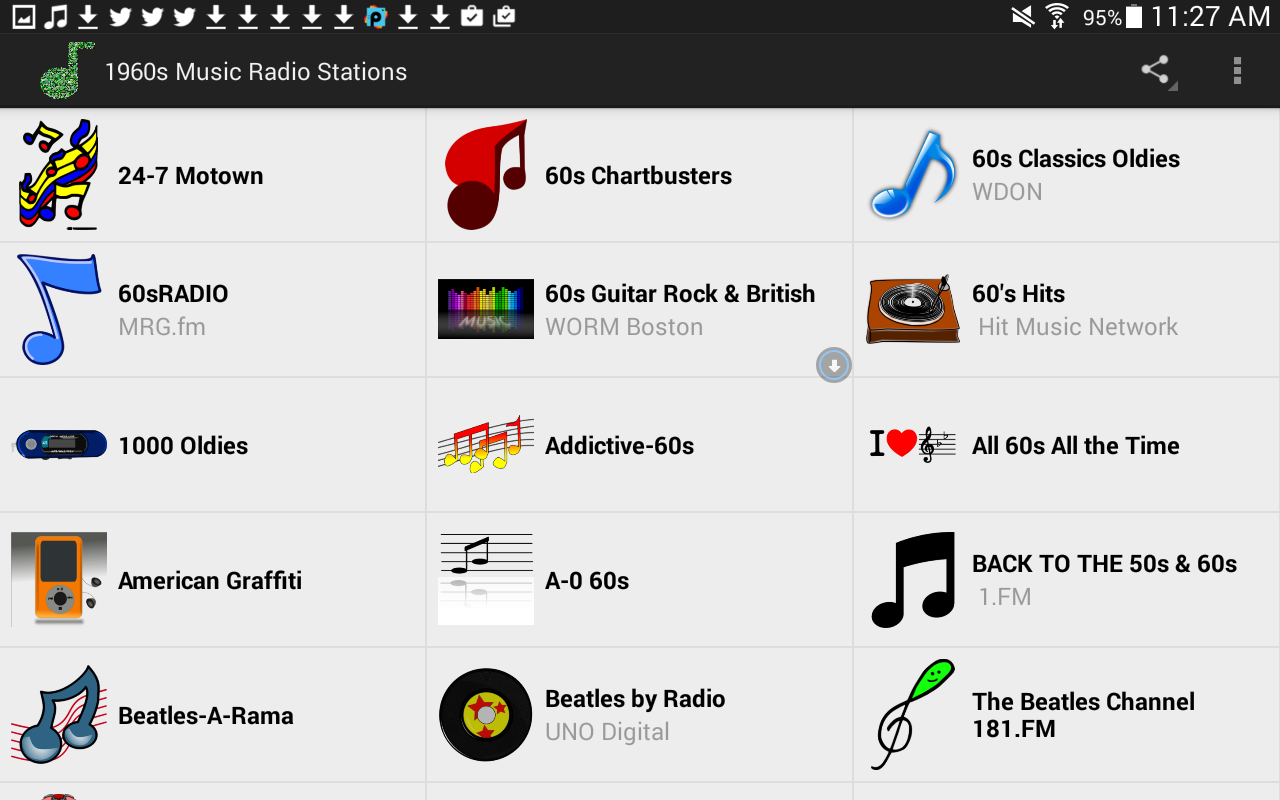Tap the music note notification in the status bar
Image resolution: width=1280 pixels, height=800 pixels.
tap(56, 16)
